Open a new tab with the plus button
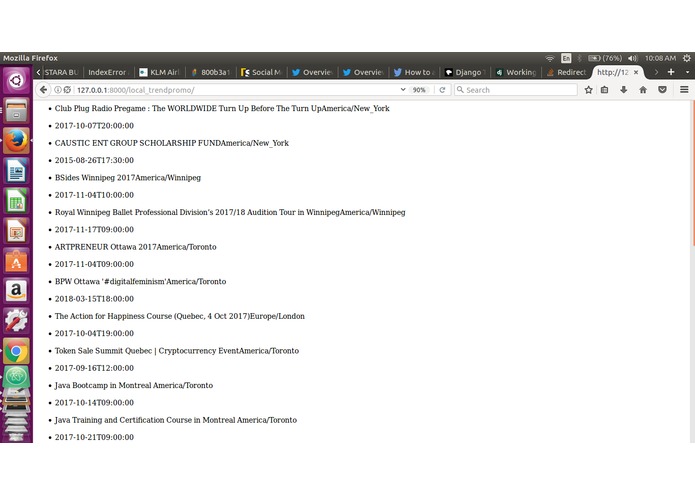 (x=671, y=72)
